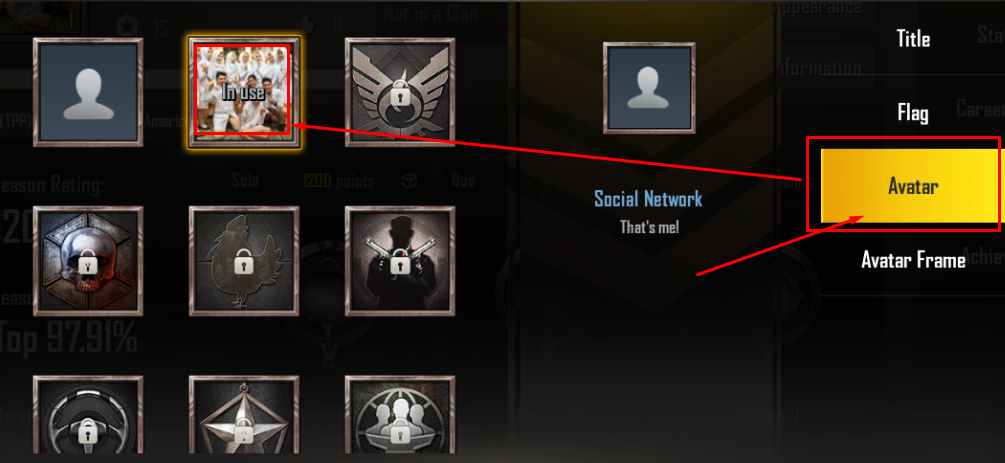
Task: Click the That's me! text
Action: 649,226
